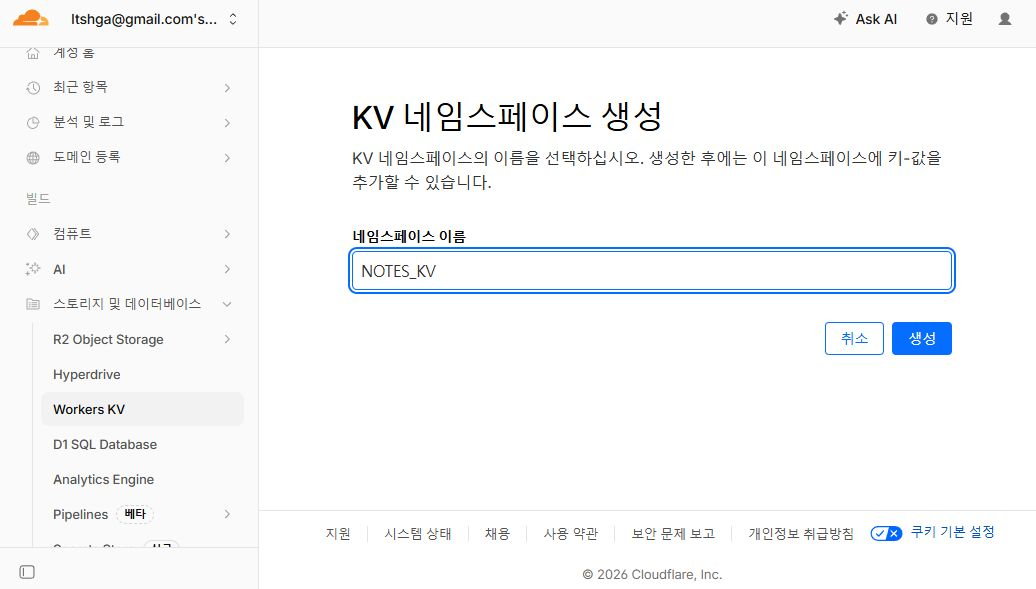
Task: Focus the 네임스페이스 이름 input field
Action: 652,271
